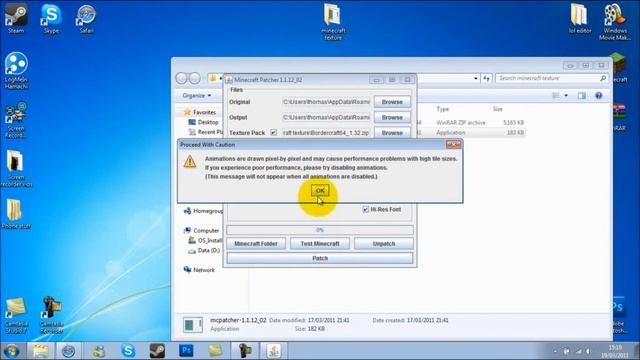640x360 pixels.
Task: Select Desktop in the navigation pane
Action: [x=203, y=122]
